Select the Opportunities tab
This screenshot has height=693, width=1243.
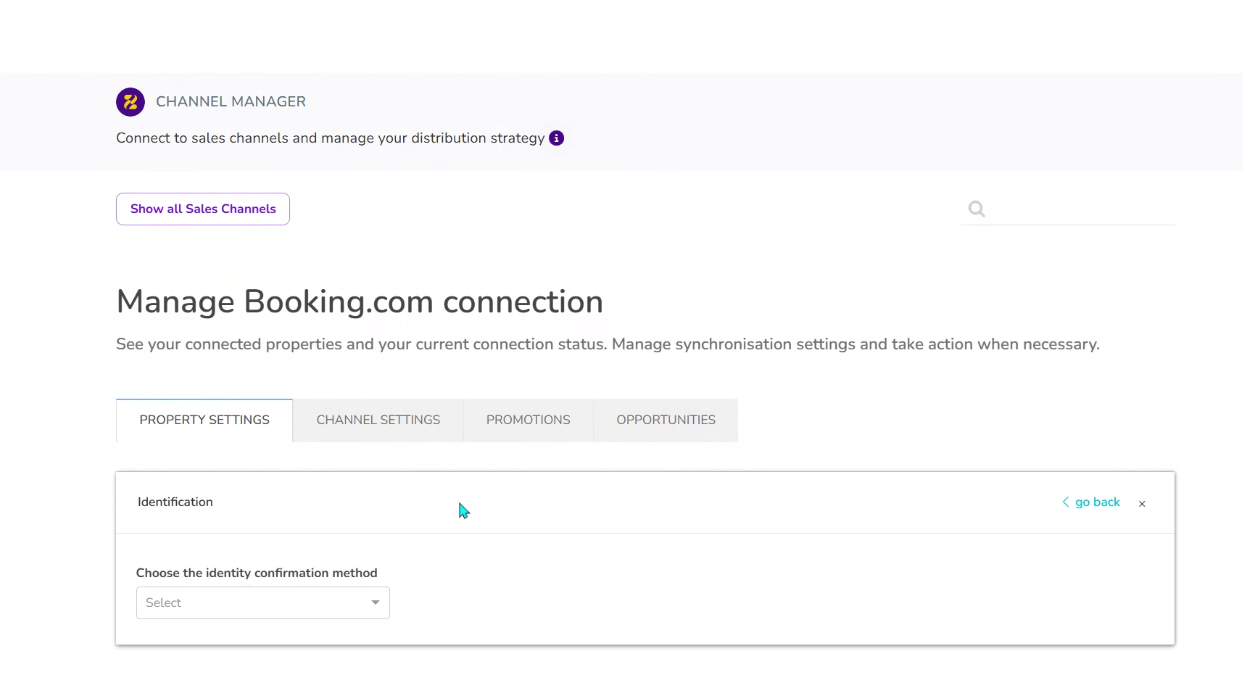pyautogui.click(x=666, y=420)
